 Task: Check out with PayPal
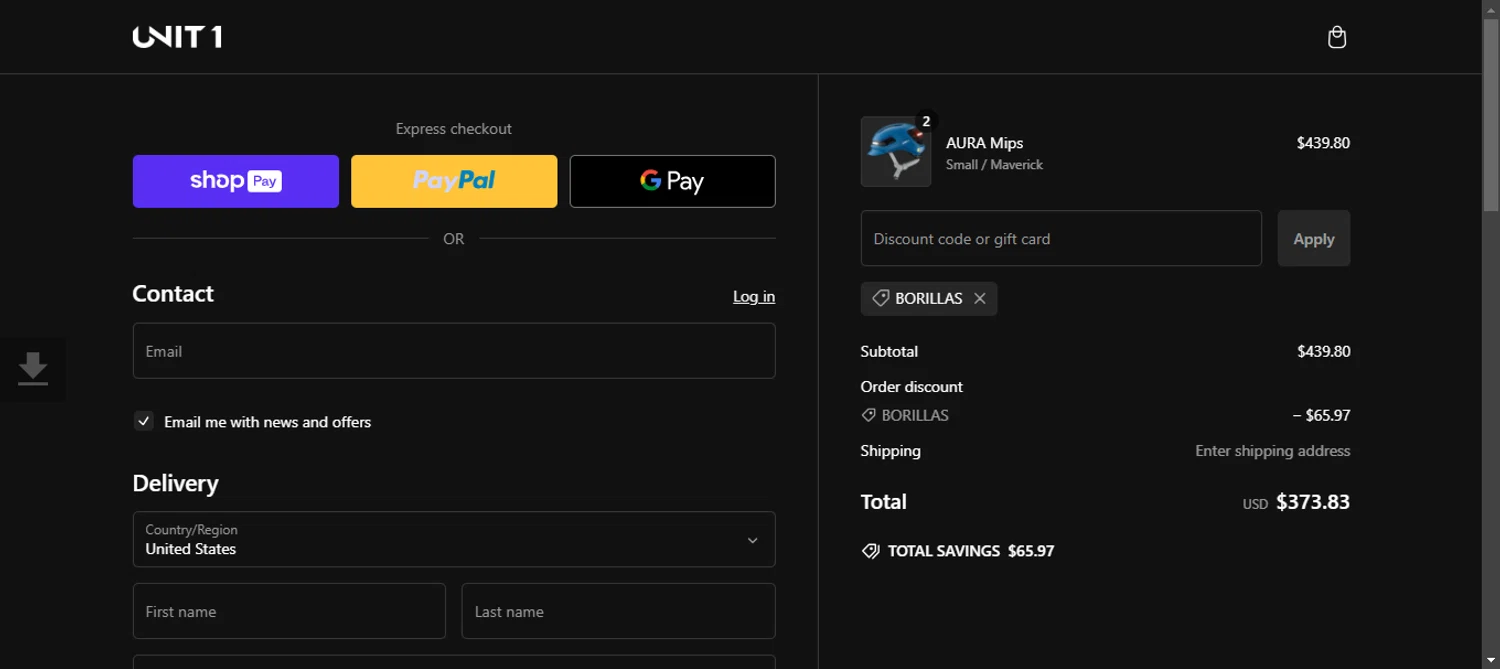454,181
